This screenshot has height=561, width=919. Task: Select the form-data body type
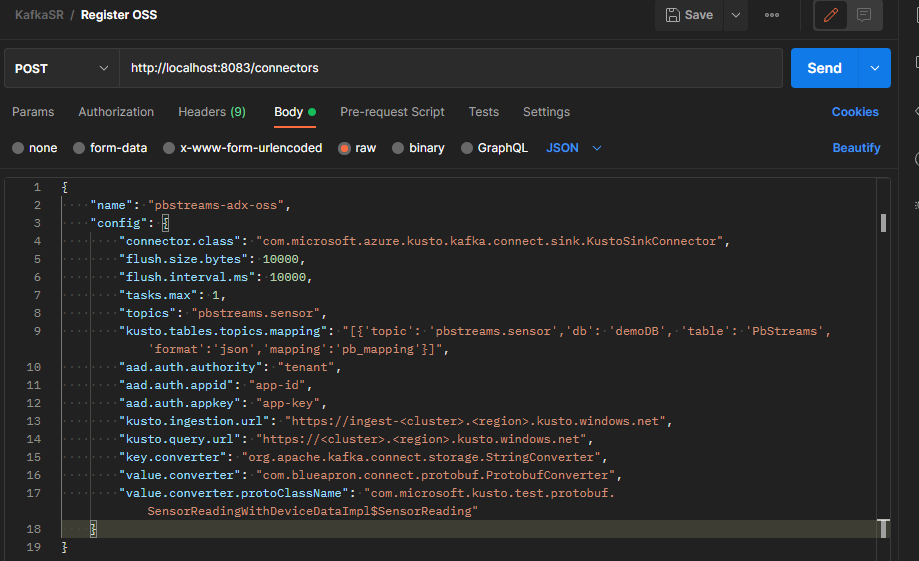point(110,148)
